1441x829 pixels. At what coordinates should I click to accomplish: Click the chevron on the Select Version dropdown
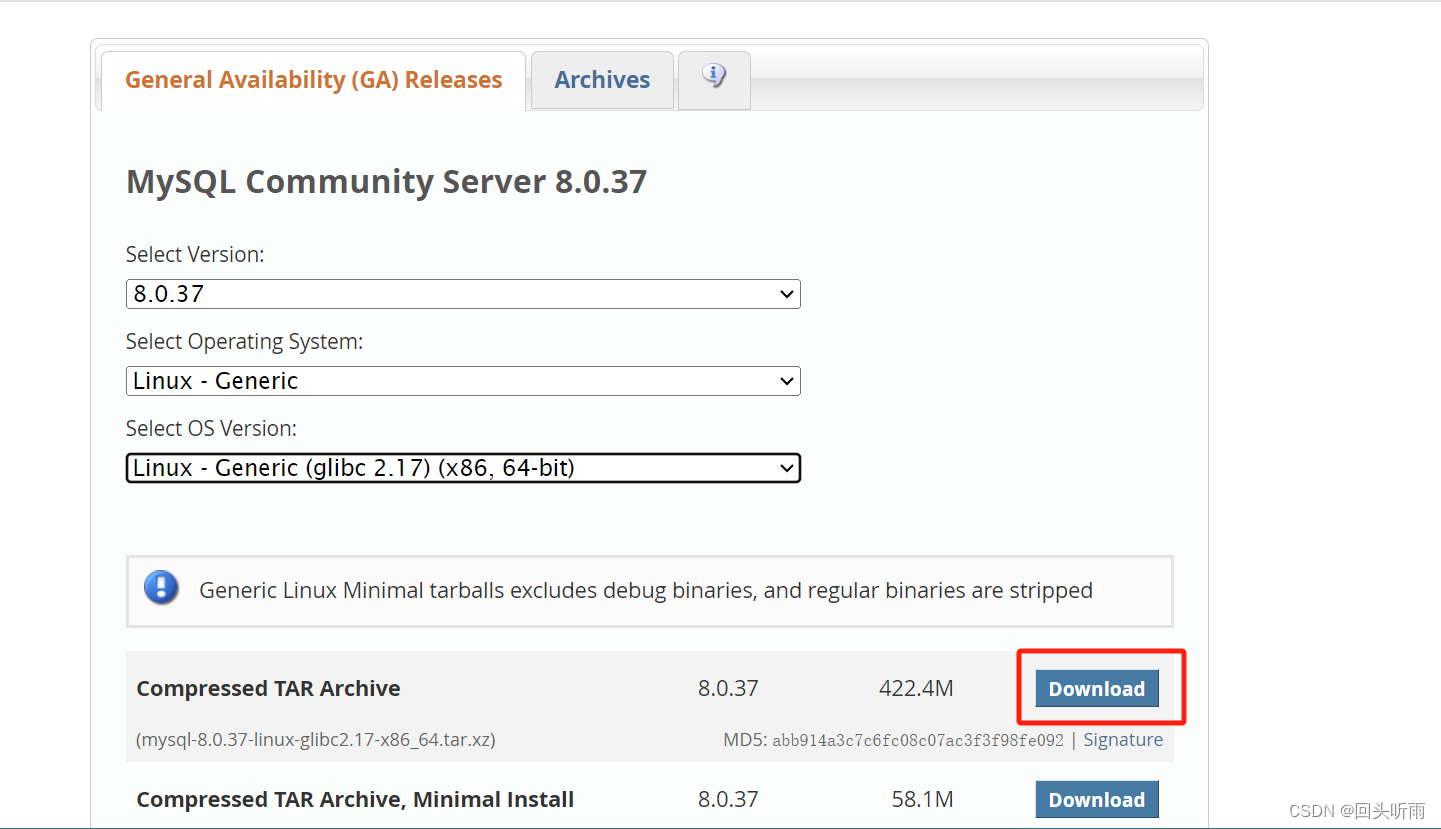click(786, 293)
